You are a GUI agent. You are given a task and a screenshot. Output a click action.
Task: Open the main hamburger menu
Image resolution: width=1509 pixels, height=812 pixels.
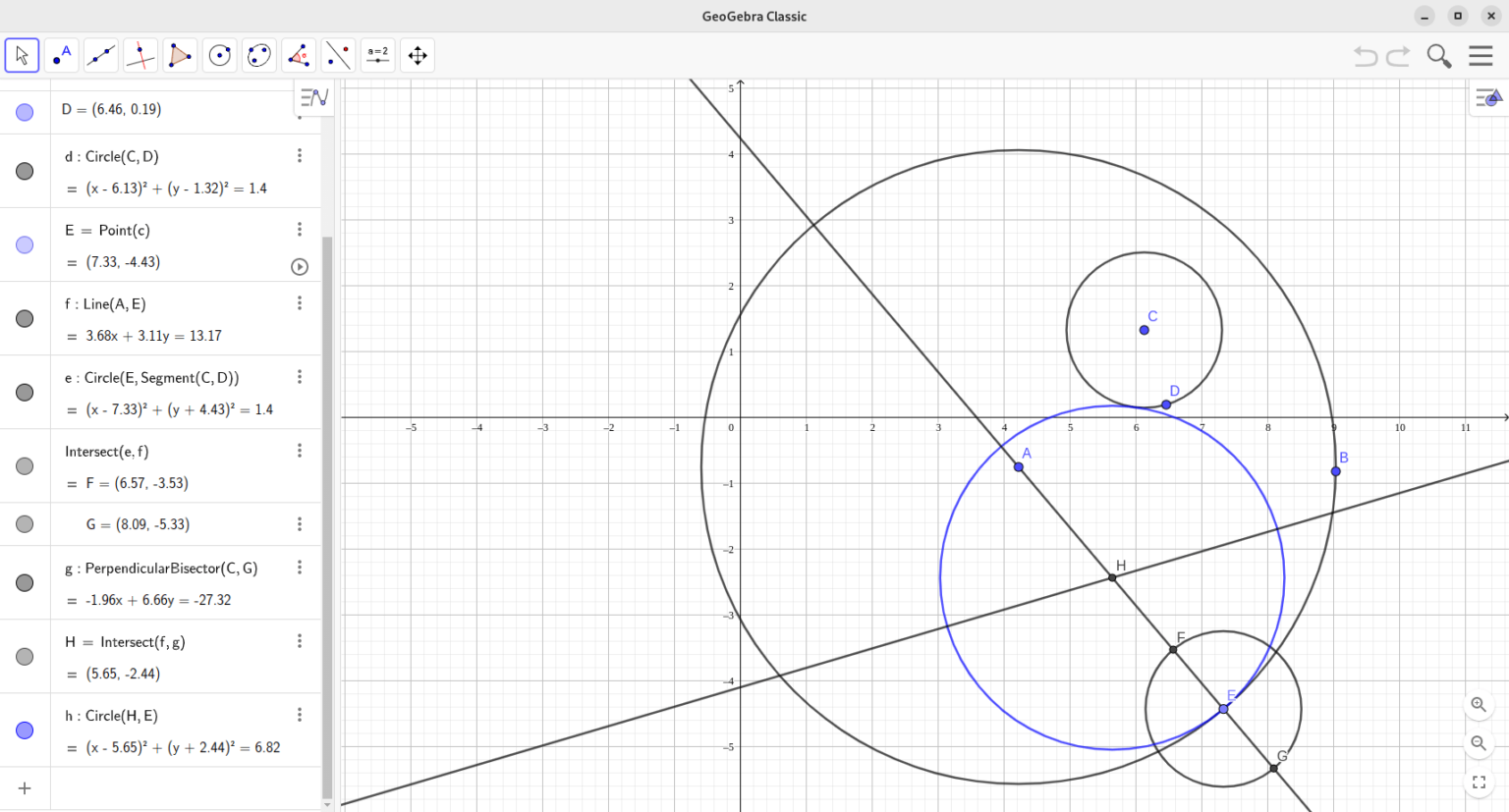[1481, 56]
